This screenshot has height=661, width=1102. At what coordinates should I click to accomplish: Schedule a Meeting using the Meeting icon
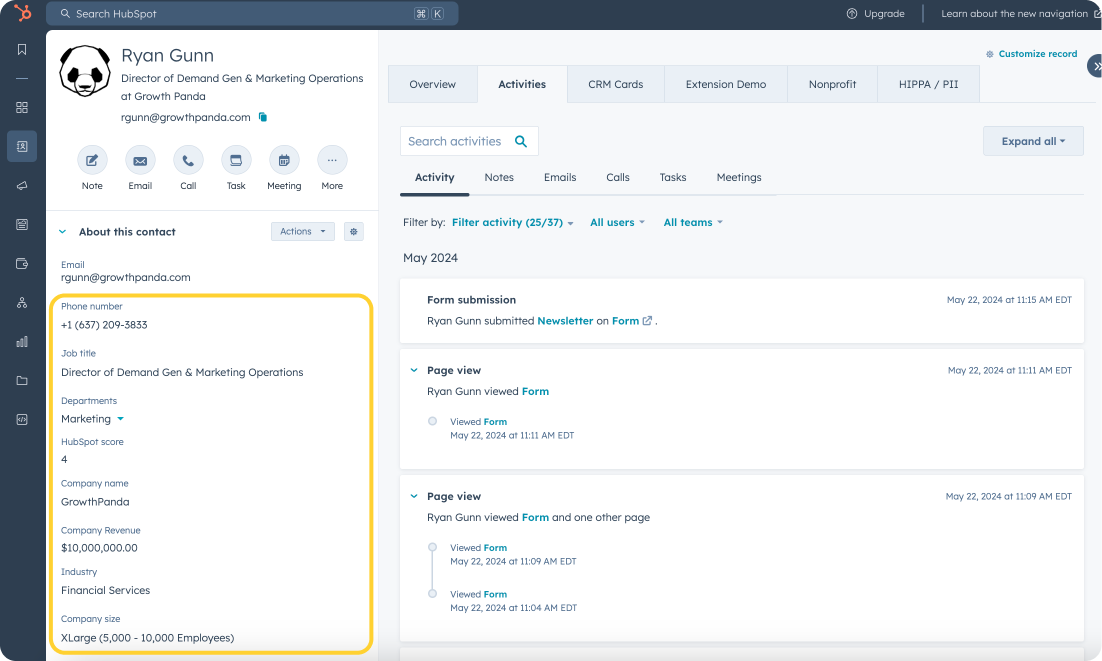tap(284, 160)
